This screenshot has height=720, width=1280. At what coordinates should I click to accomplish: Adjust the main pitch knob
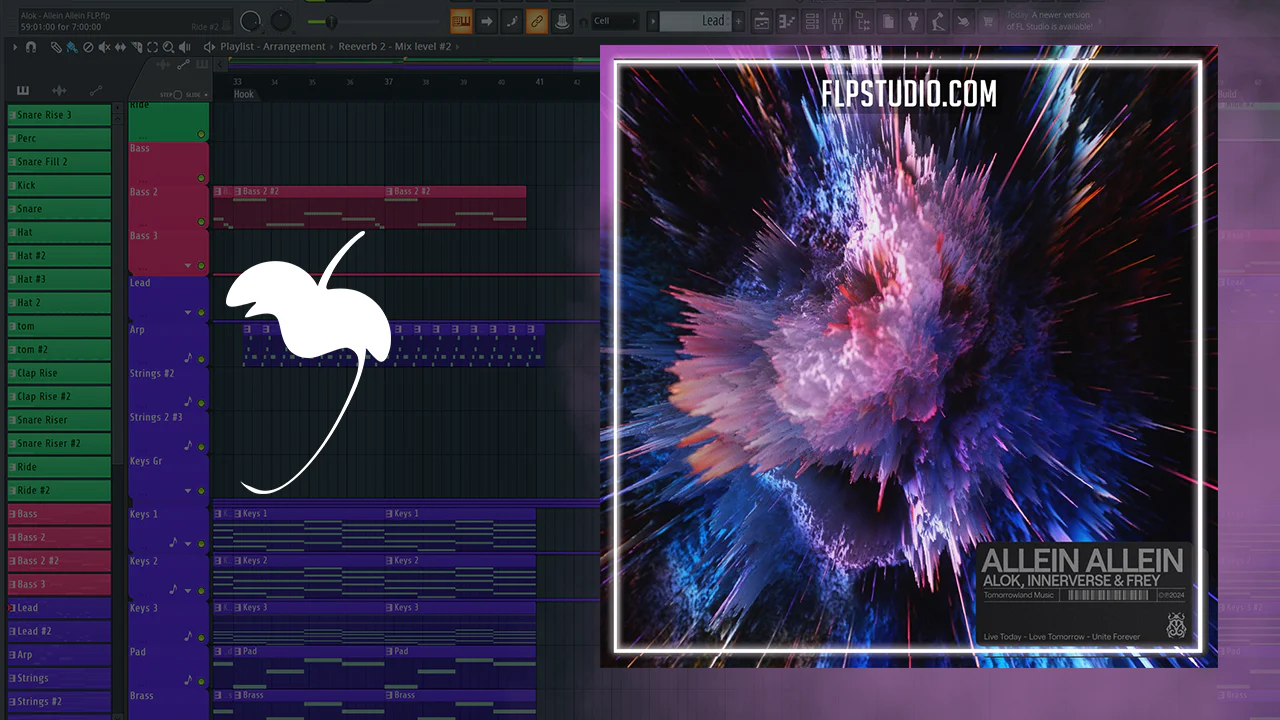281,20
